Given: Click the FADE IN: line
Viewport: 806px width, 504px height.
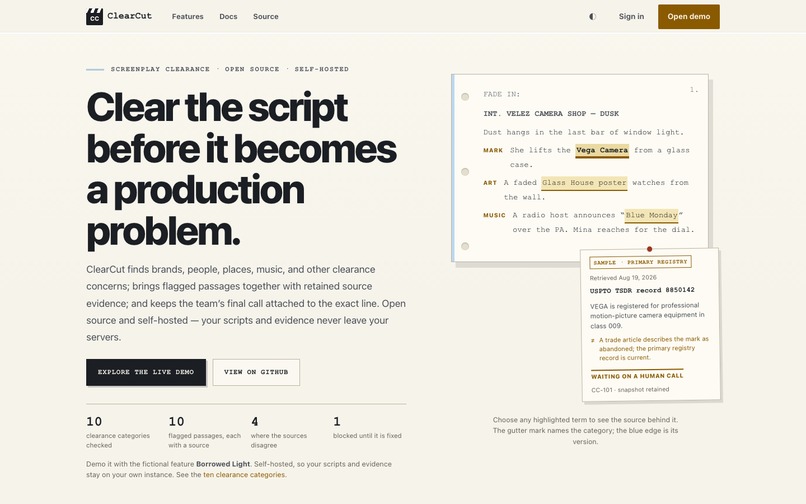Looking at the screenshot, I should pyautogui.click(x=502, y=94).
